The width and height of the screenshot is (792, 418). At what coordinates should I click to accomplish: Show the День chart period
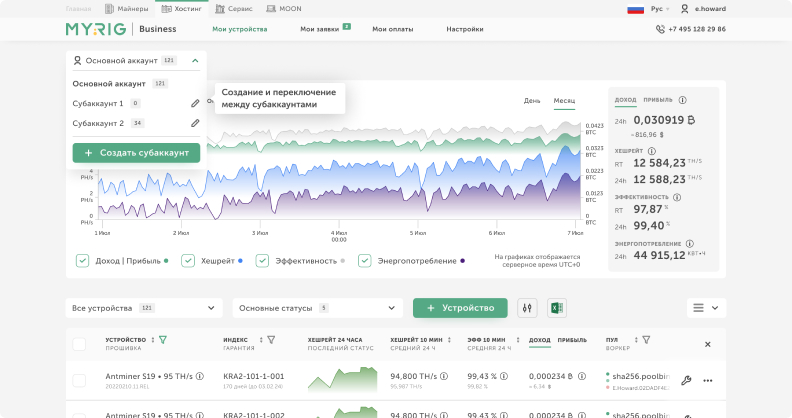click(532, 101)
